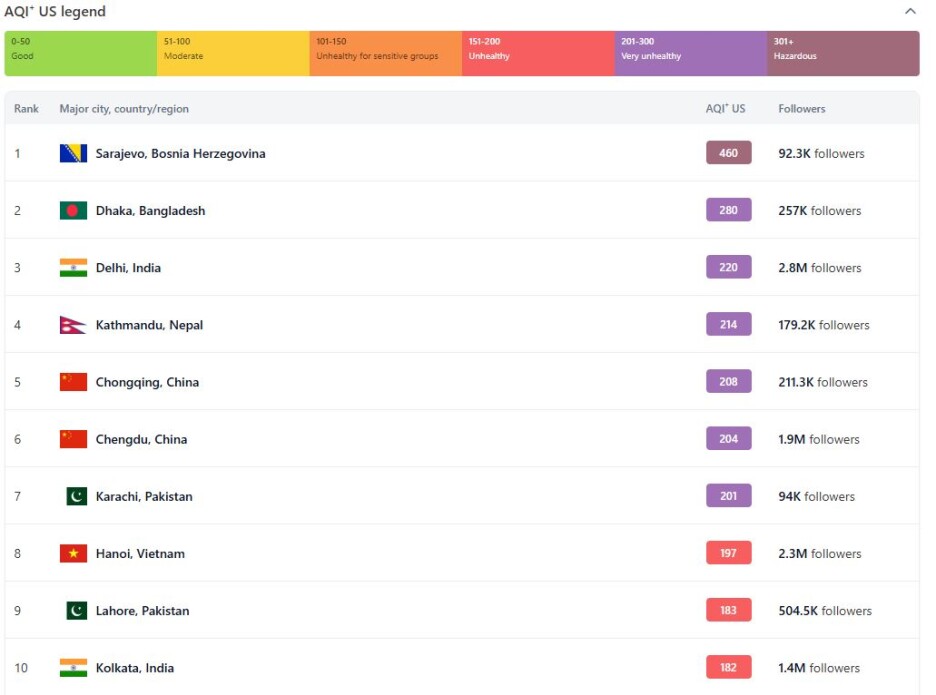Click the Followers column header
The image size is (936, 695).
point(802,109)
